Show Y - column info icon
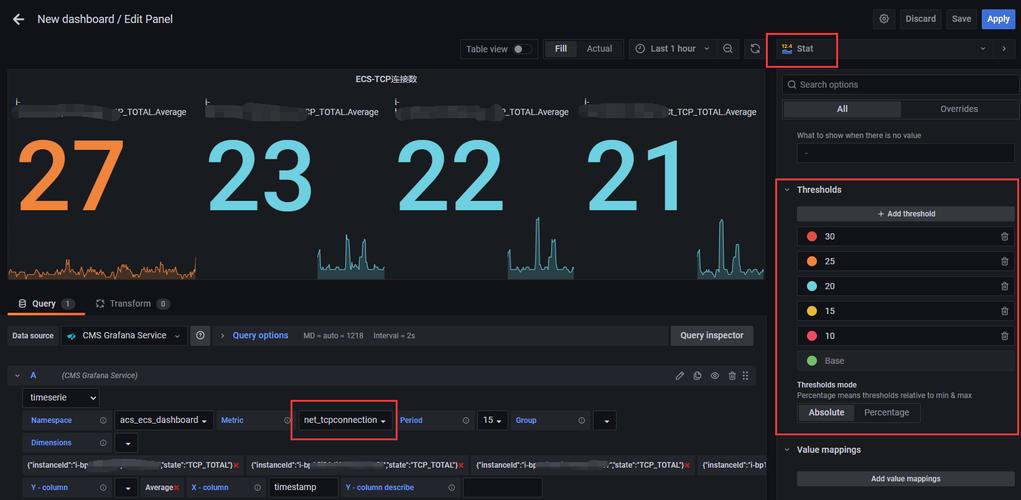 pos(103,488)
